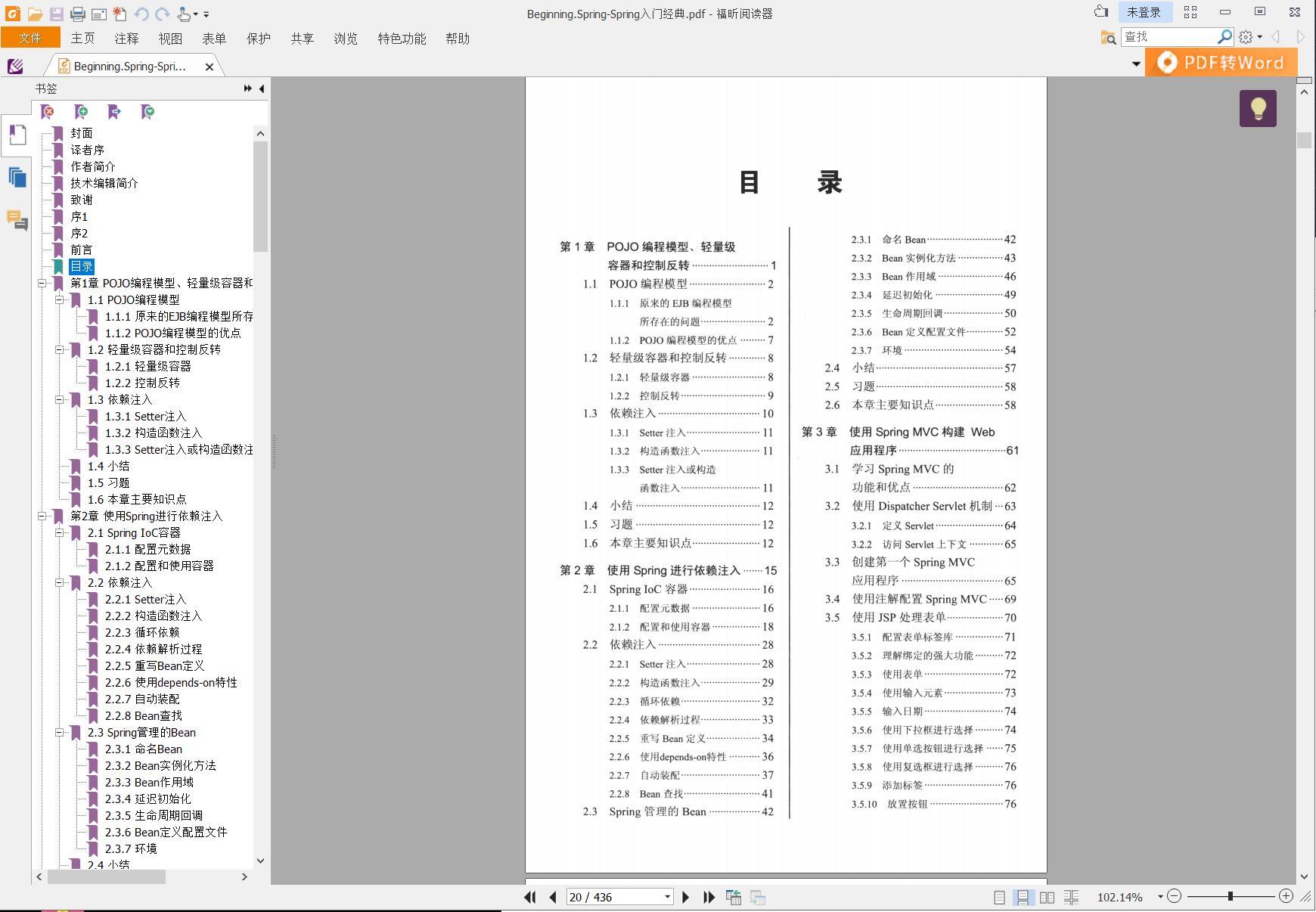This screenshot has width=1316, height=912.
Task: Click the search settings gear icon
Action: (1246, 37)
